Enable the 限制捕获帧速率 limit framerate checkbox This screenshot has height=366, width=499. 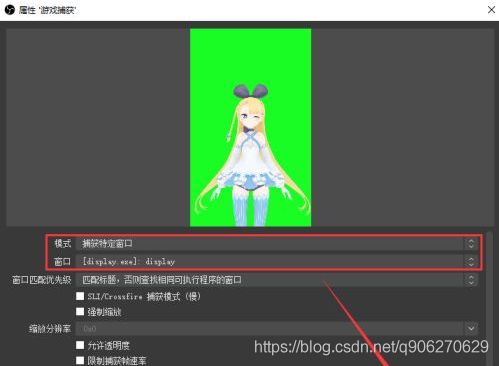[x=80, y=360]
